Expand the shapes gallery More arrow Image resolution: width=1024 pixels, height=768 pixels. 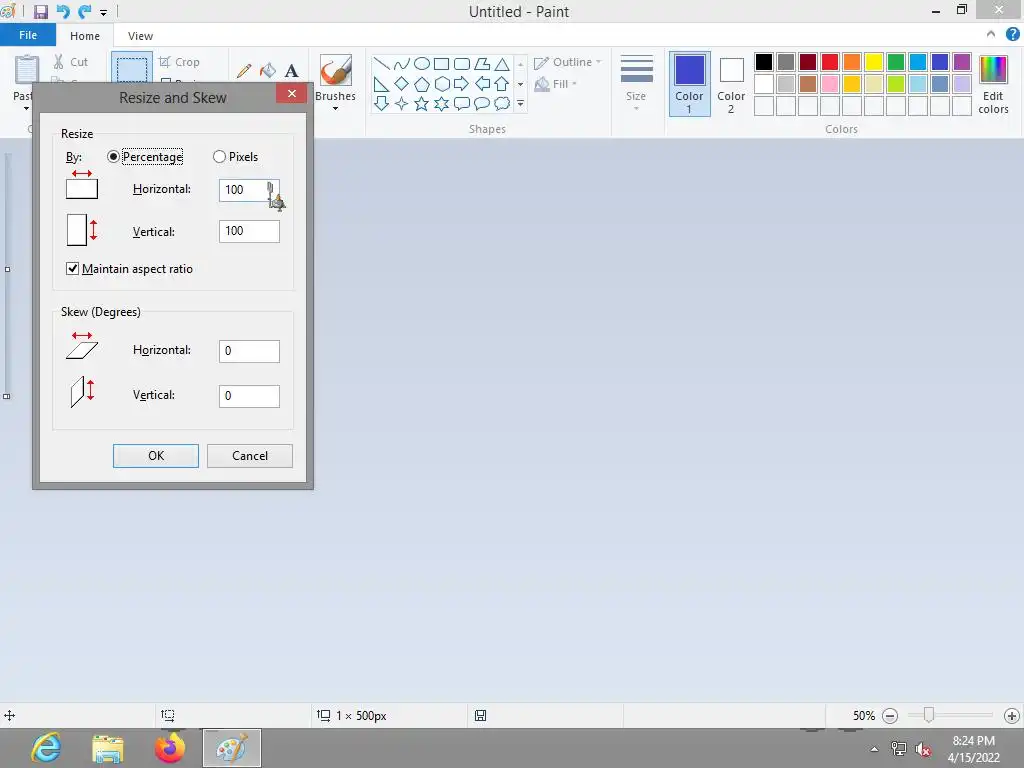click(520, 103)
